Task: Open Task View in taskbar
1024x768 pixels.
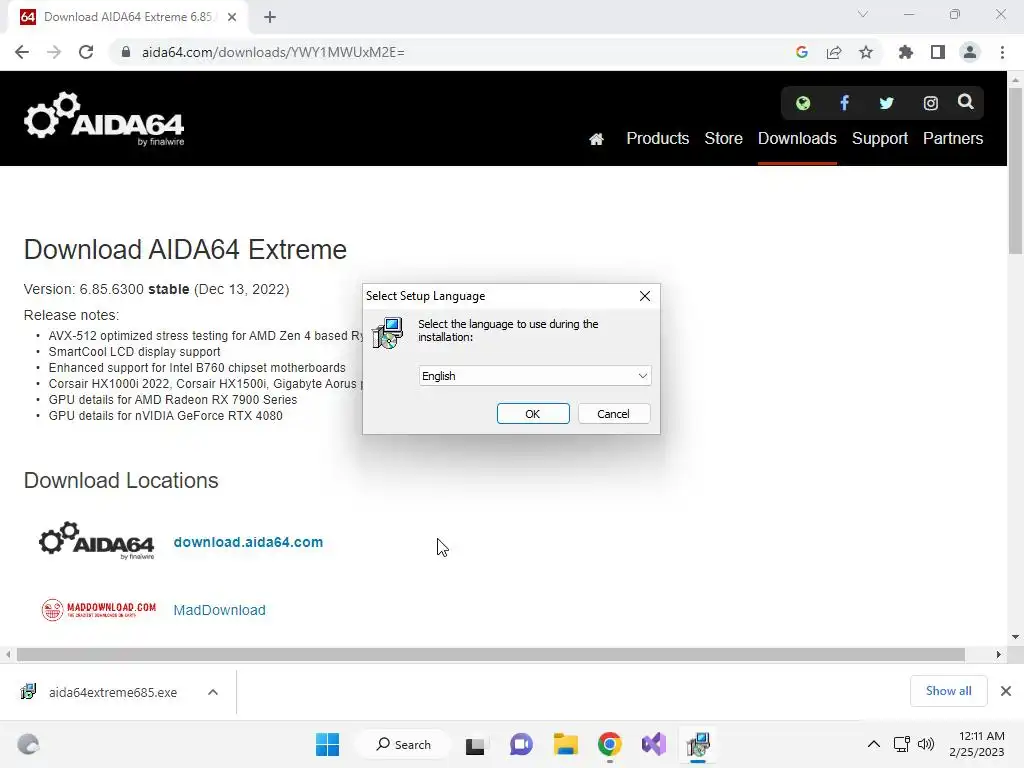Action: tap(475, 744)
